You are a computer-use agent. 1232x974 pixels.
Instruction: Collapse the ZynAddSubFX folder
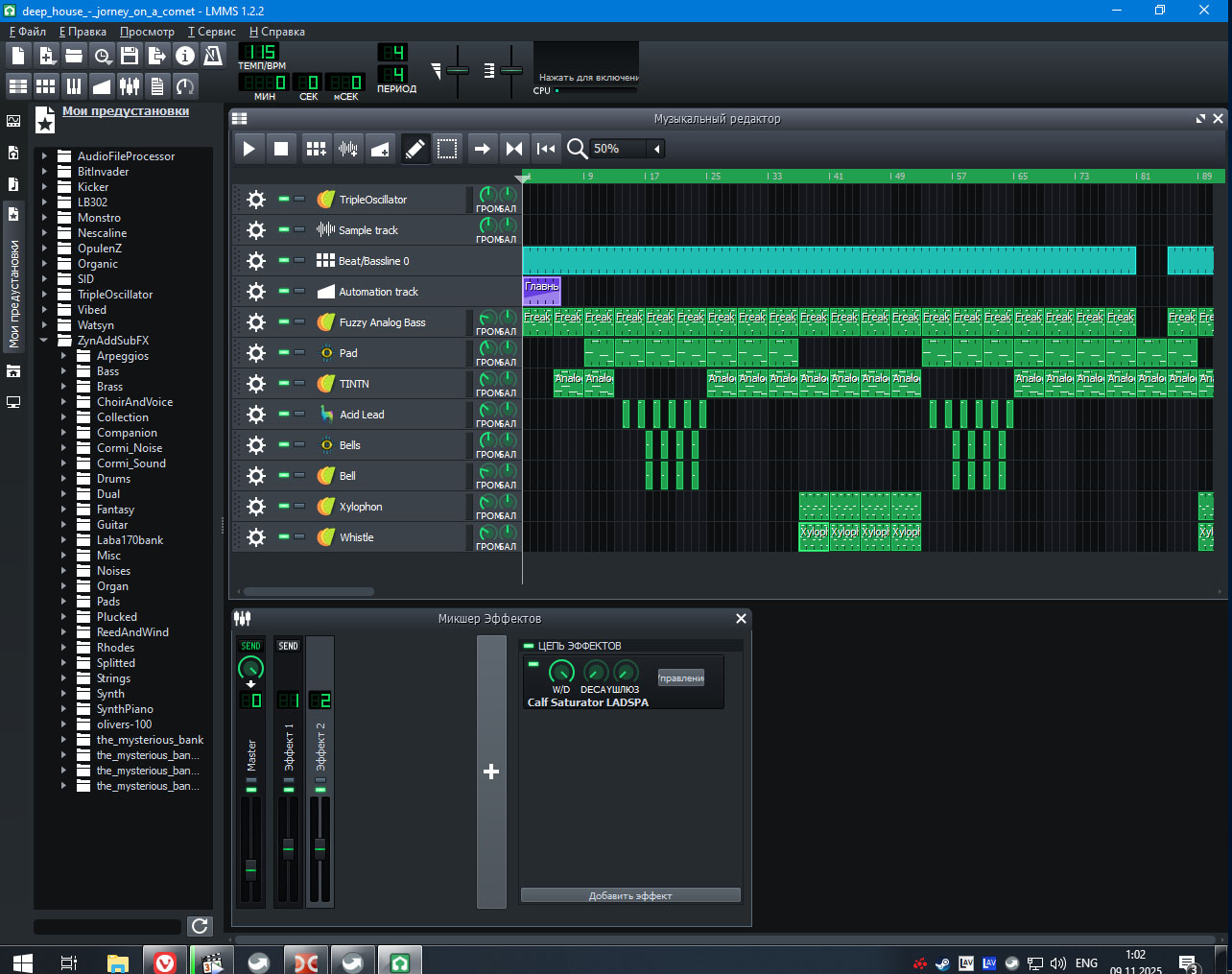[44, 341]
